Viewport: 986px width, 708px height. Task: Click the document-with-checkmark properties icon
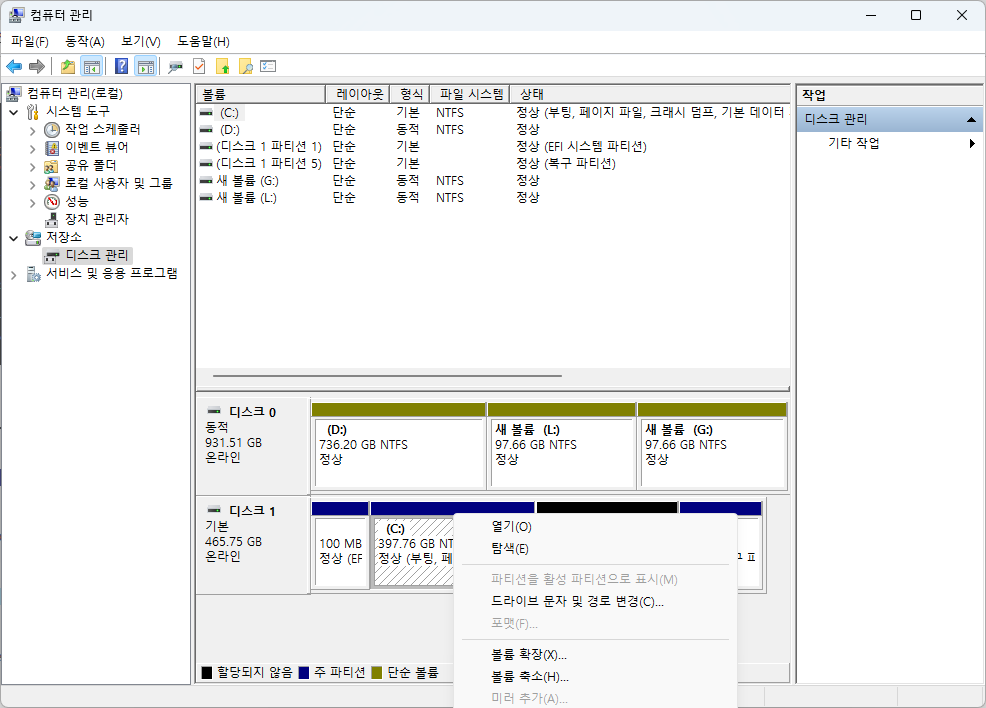pos(199,66)
